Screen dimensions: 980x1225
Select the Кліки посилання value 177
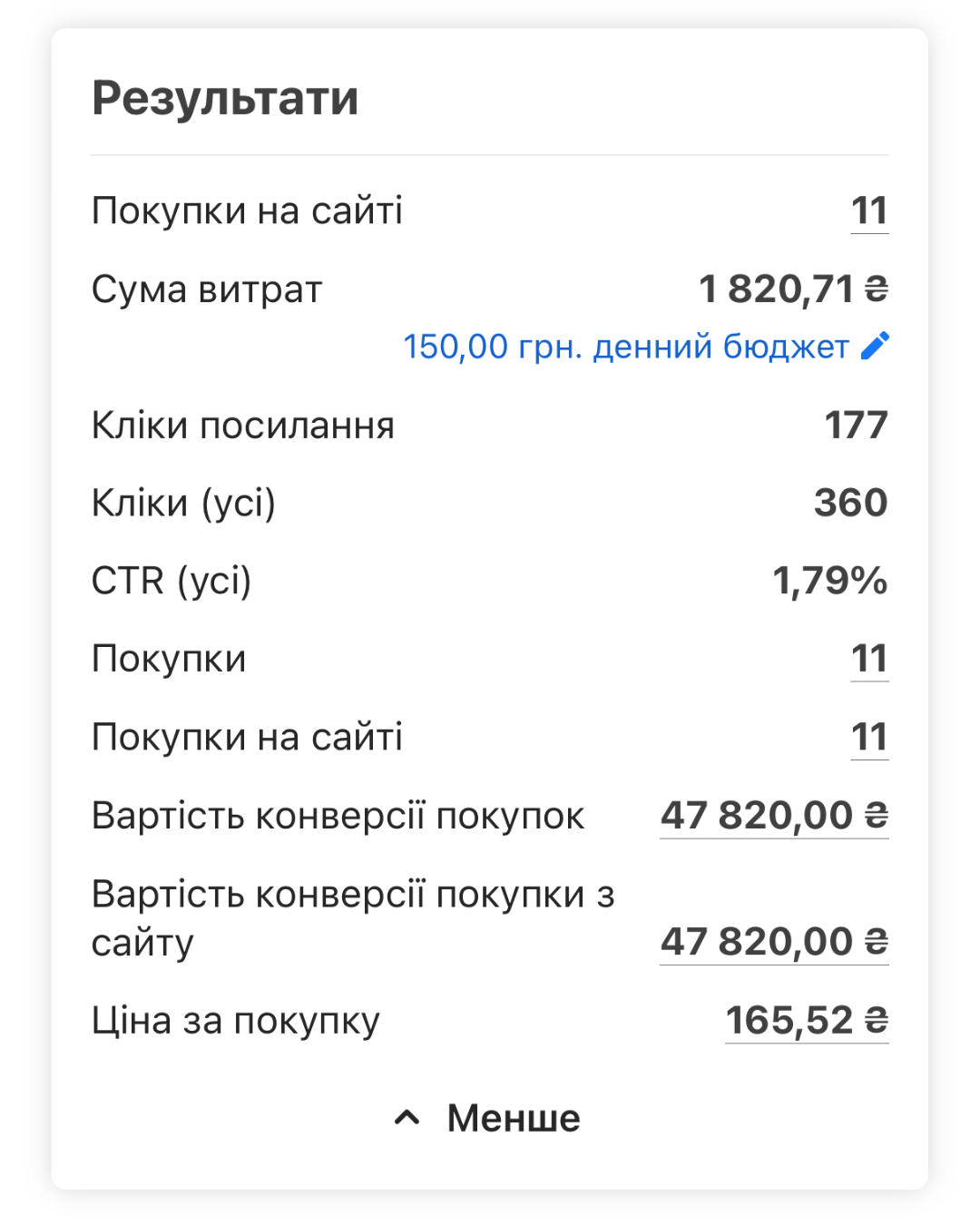856,426
